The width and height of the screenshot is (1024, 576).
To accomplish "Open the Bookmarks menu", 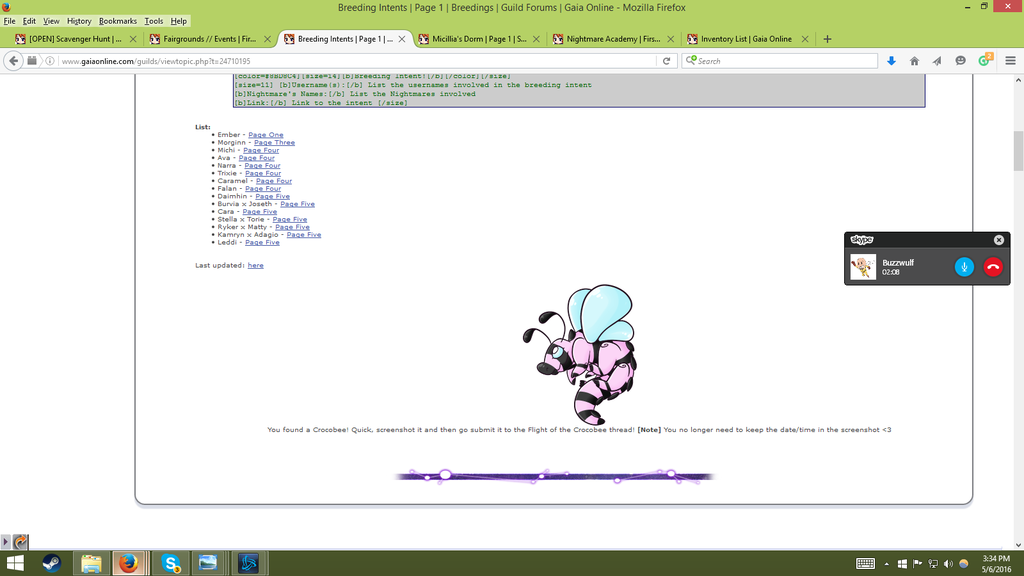I will pyautogui.click(x=118, y=21).
